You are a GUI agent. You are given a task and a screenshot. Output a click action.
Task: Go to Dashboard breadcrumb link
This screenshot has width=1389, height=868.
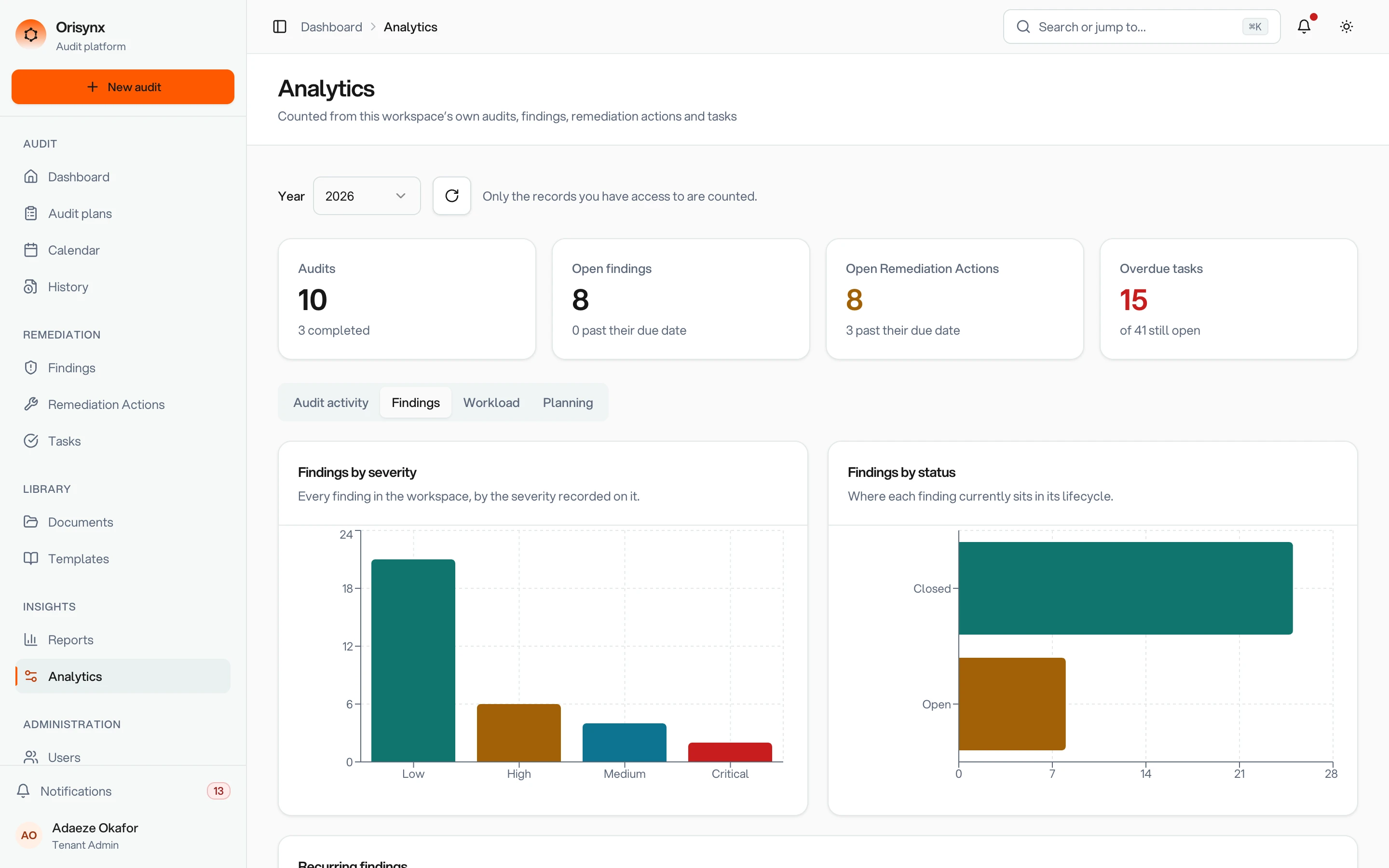(331, 27)
